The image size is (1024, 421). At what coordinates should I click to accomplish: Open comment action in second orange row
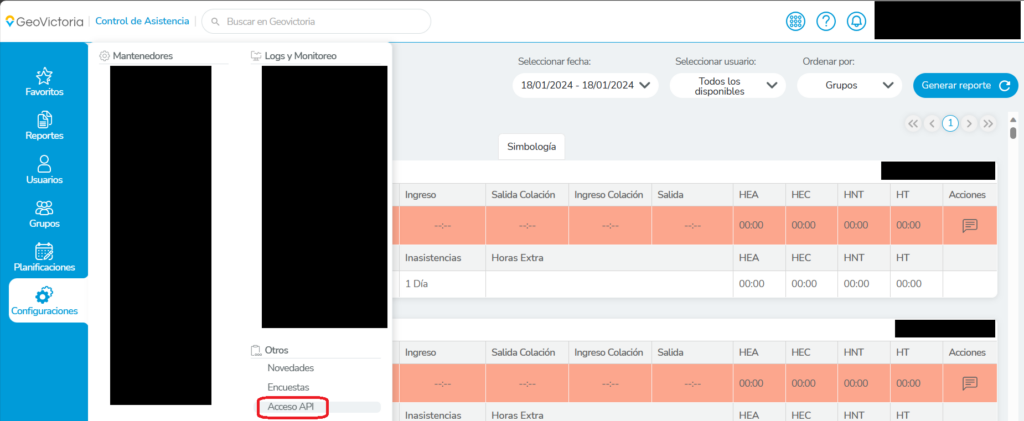point(970,383)
